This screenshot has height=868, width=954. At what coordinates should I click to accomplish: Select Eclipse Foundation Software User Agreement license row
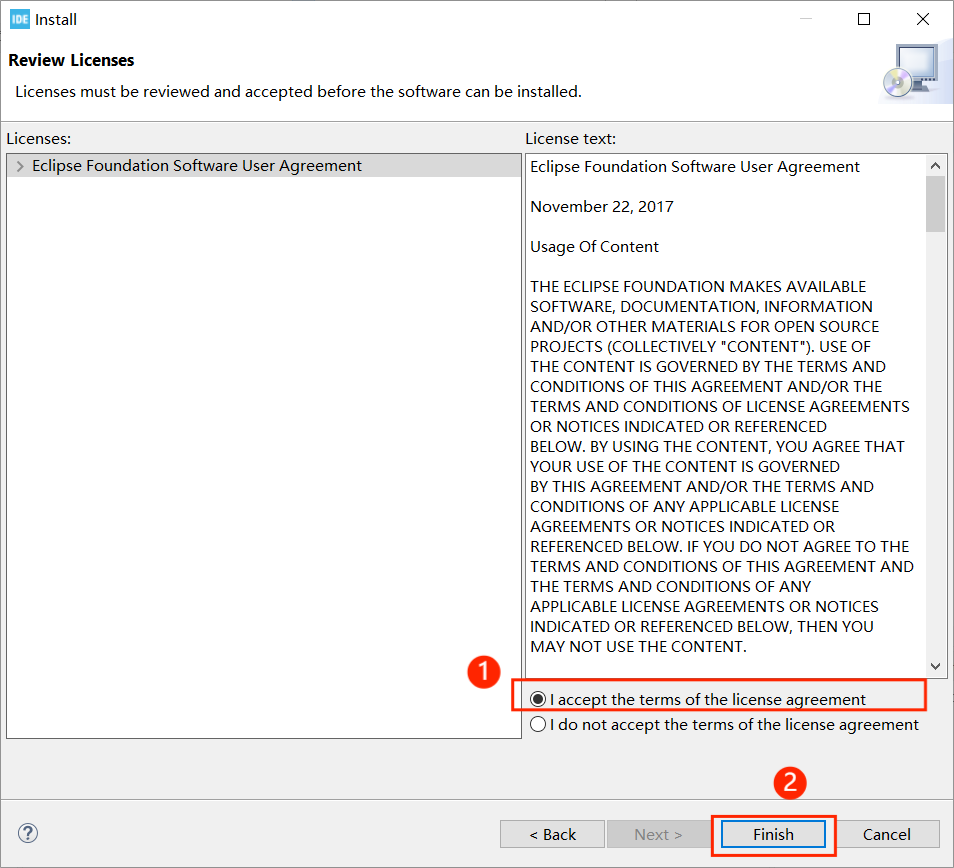click(264, 166)
